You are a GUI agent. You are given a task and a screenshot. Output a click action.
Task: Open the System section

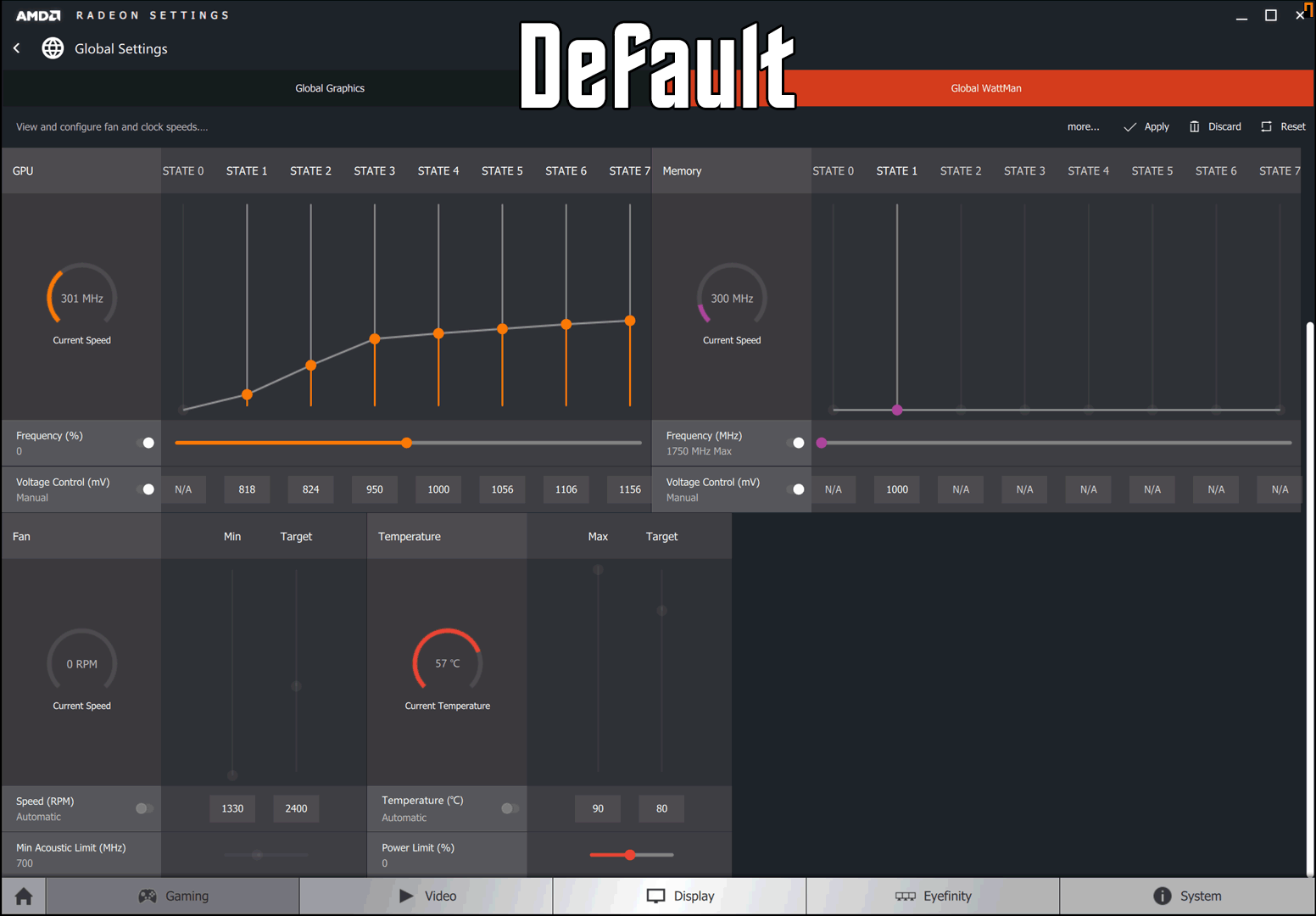1187,896
